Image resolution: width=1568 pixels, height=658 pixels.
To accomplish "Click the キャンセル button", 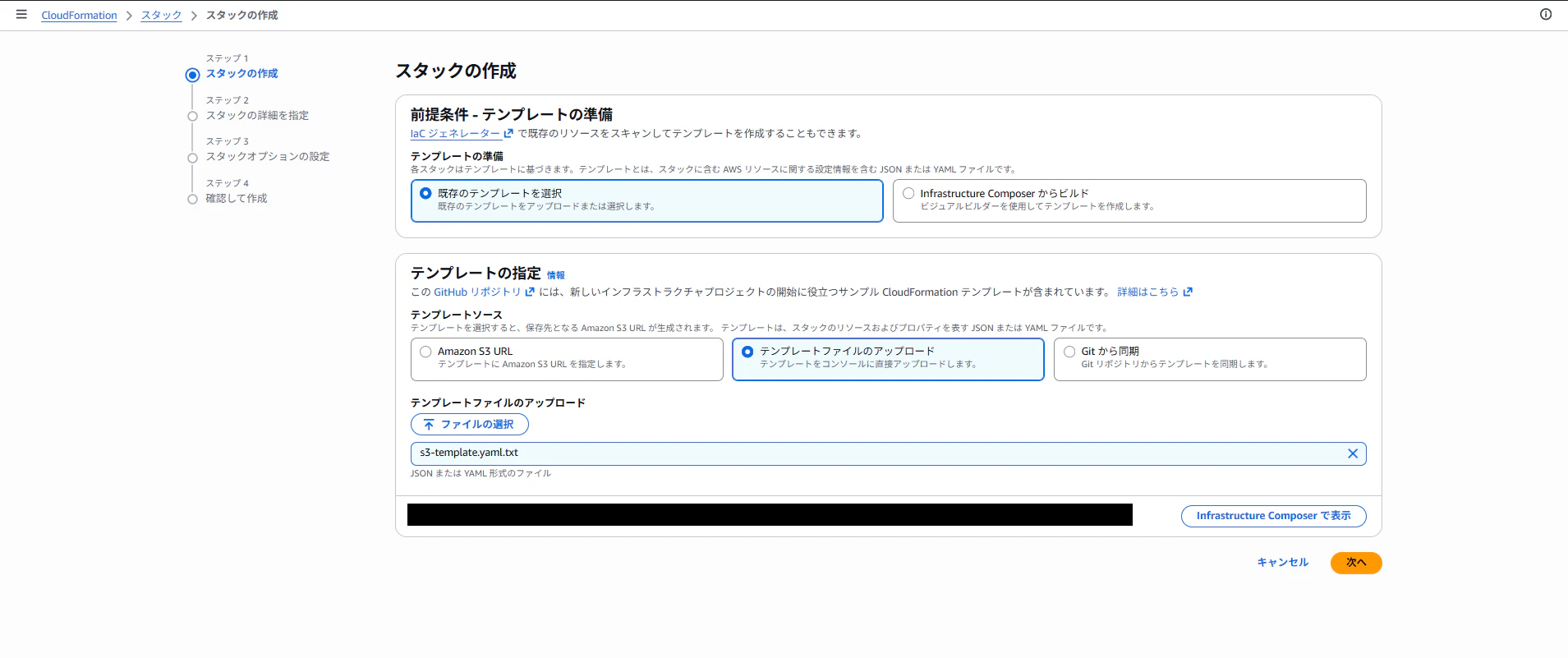I will pyautogui.click(x=1283, y=563).
